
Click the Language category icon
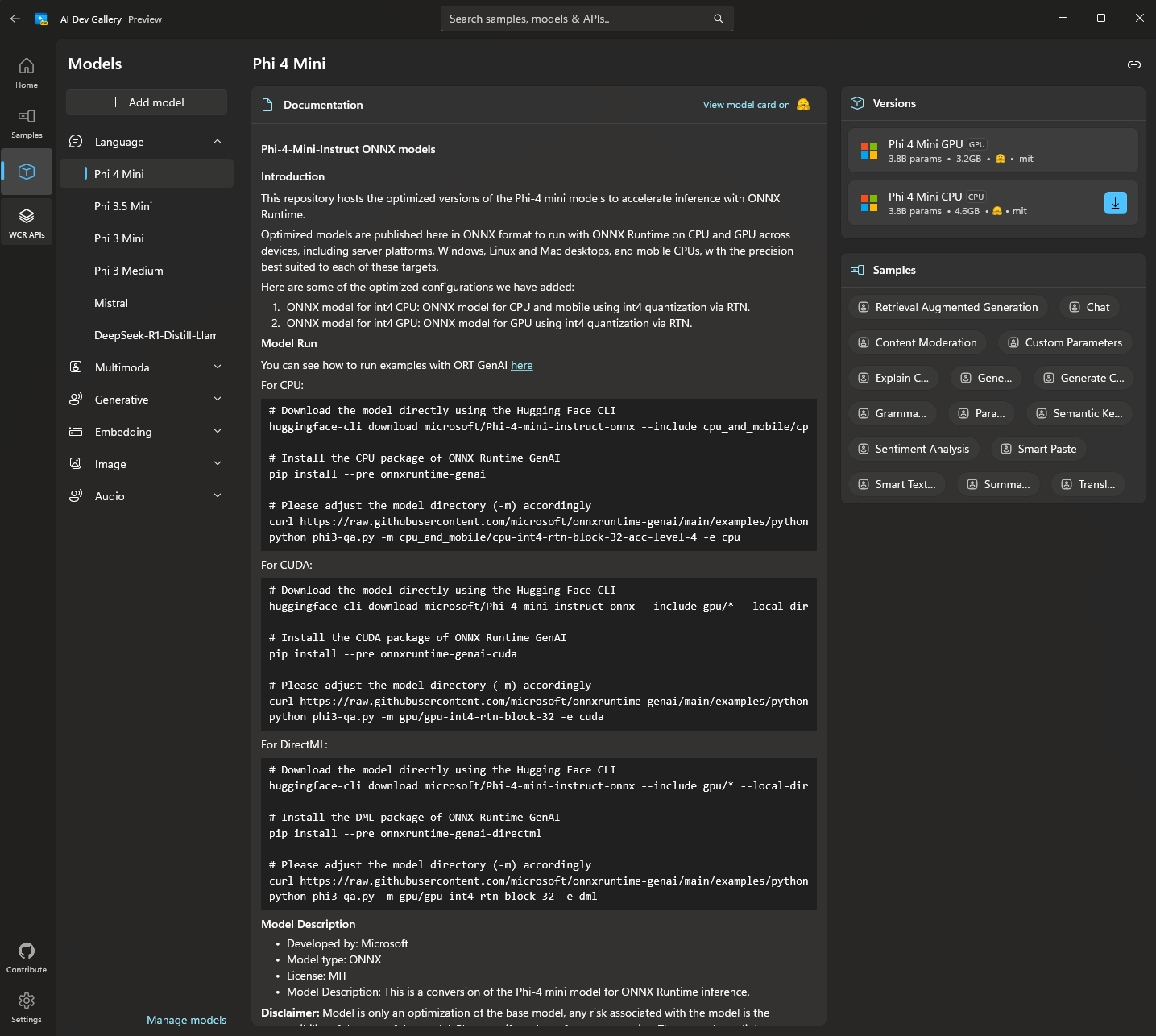click(76, 142)
